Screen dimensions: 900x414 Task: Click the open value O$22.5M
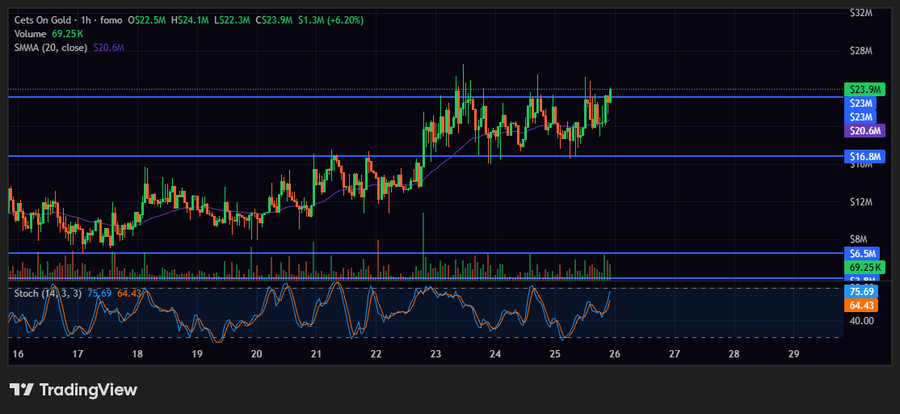pos(148,20)
